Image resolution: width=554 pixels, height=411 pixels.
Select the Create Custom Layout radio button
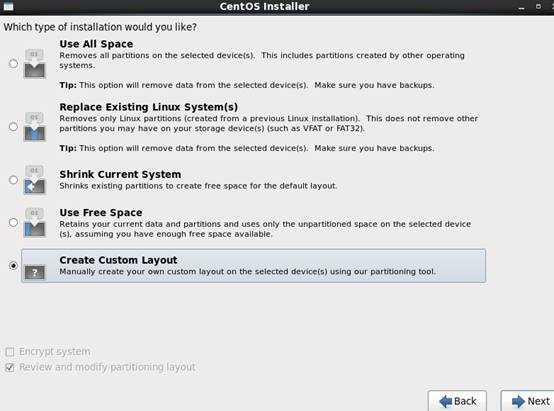tap(13, 265)
